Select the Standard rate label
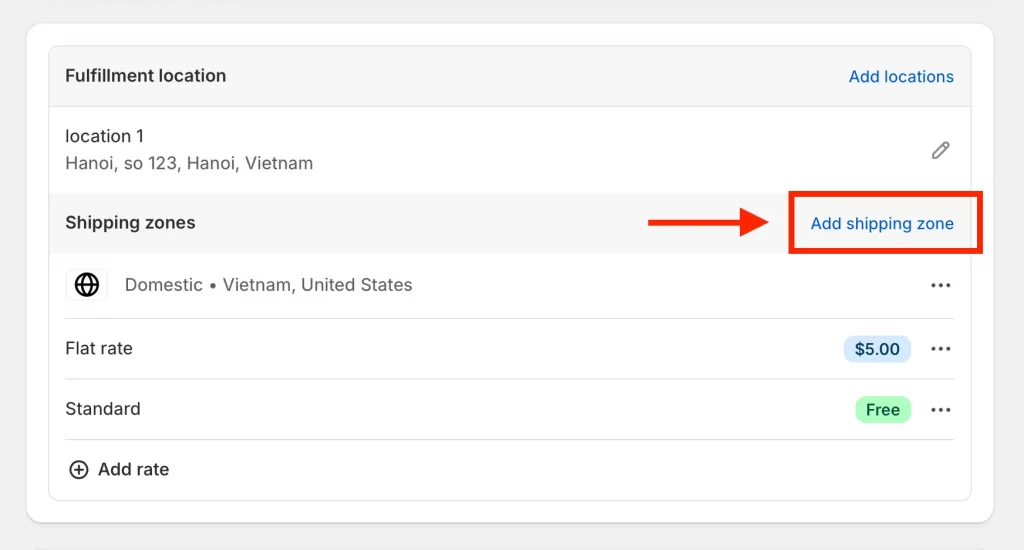 (x=103, y=409)
